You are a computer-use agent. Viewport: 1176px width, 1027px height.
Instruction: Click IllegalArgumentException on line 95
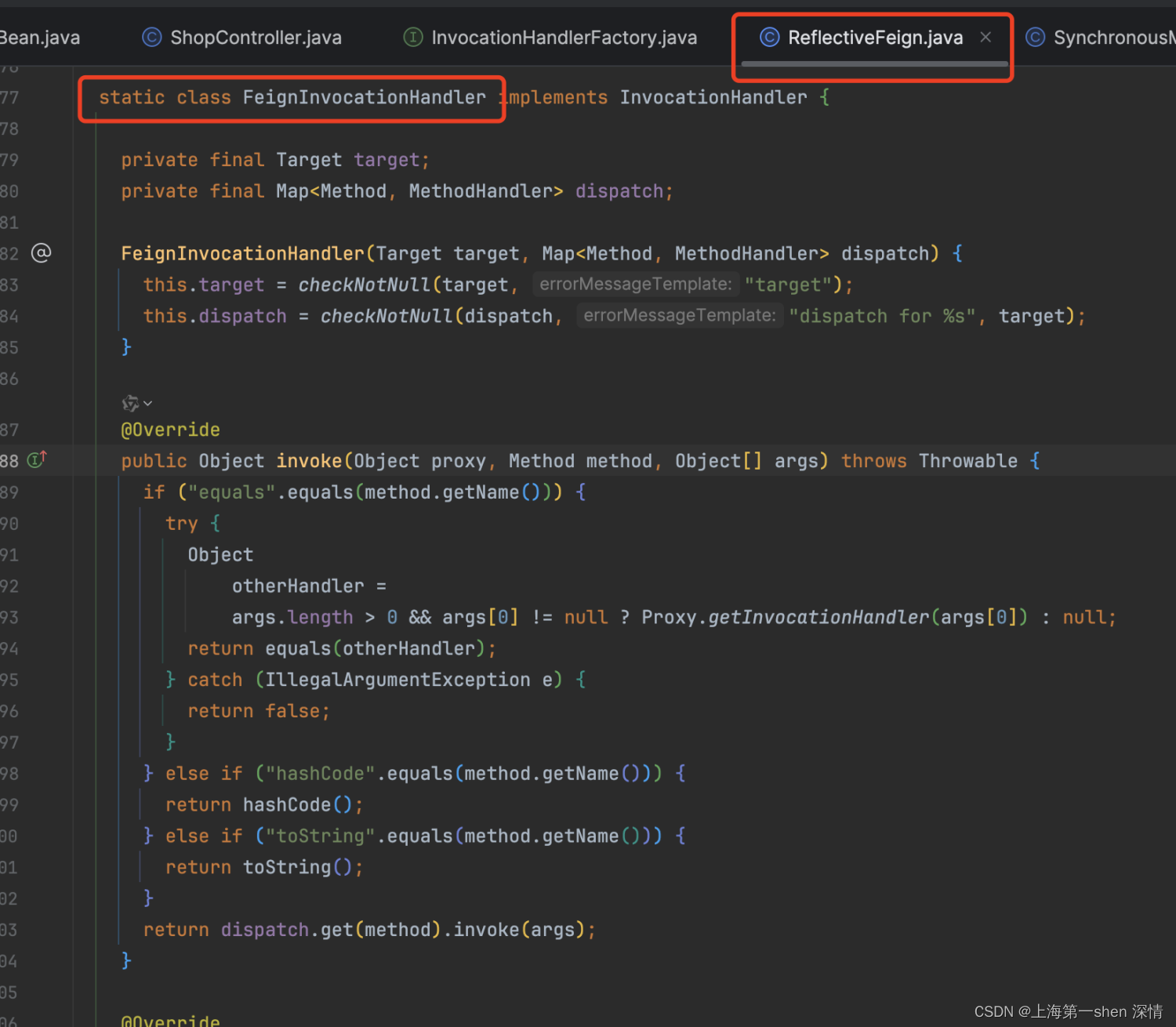397,680
